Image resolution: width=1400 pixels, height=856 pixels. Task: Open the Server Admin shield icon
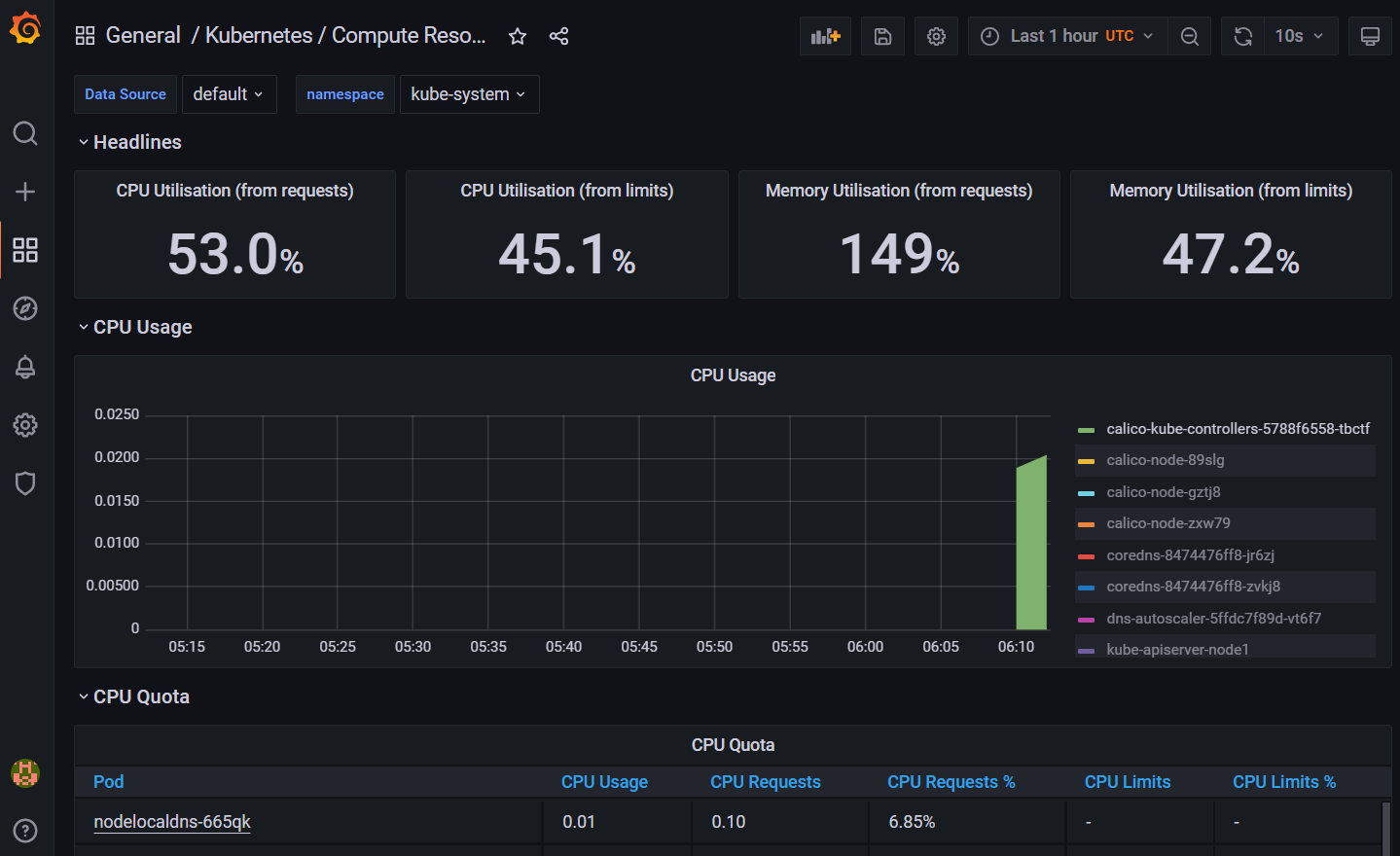pyautogui.click(x=25, y=483)
